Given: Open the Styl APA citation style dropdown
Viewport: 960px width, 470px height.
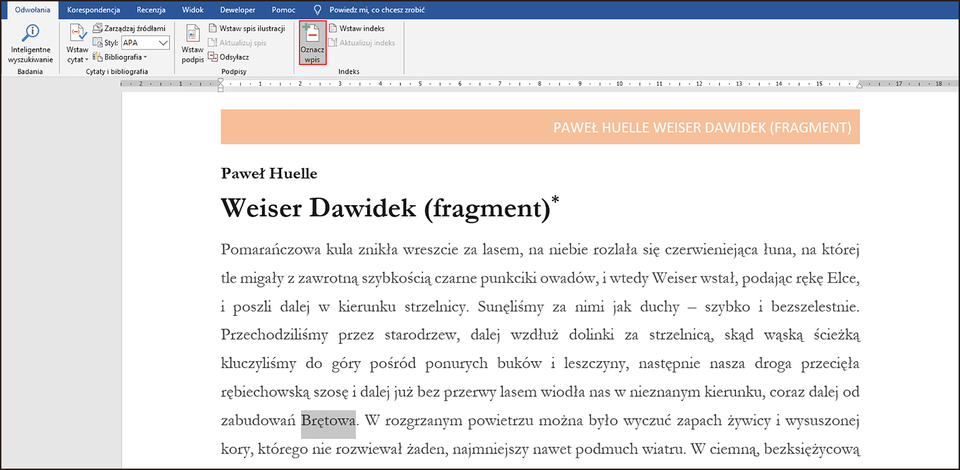Looking at the screenshot, I should (x=145, y=43).
